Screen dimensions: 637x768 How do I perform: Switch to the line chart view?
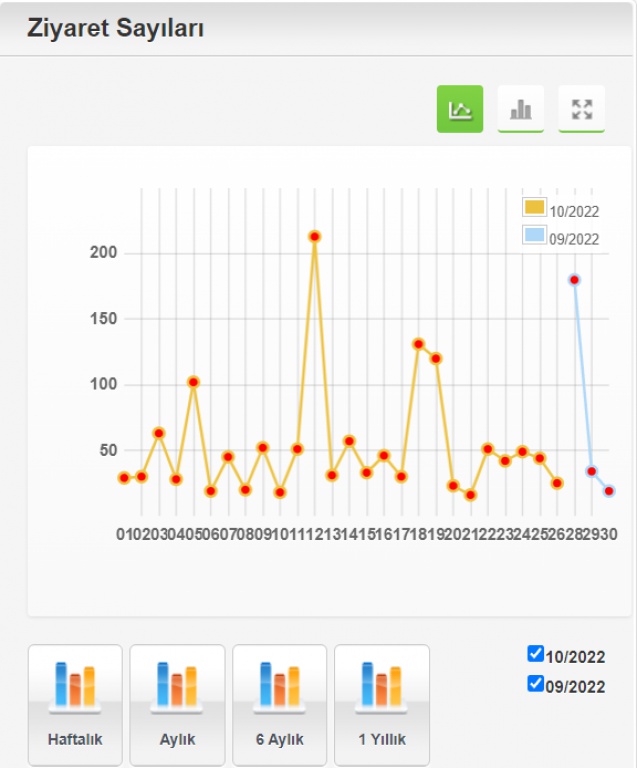(x=460, y=109)
